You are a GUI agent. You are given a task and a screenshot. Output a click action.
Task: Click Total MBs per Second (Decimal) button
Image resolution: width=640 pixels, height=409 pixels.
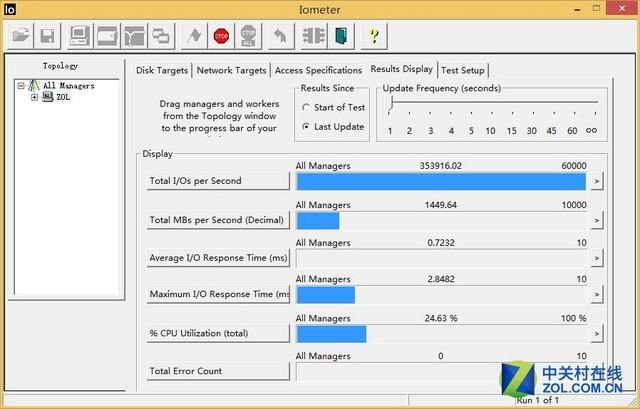218,220
